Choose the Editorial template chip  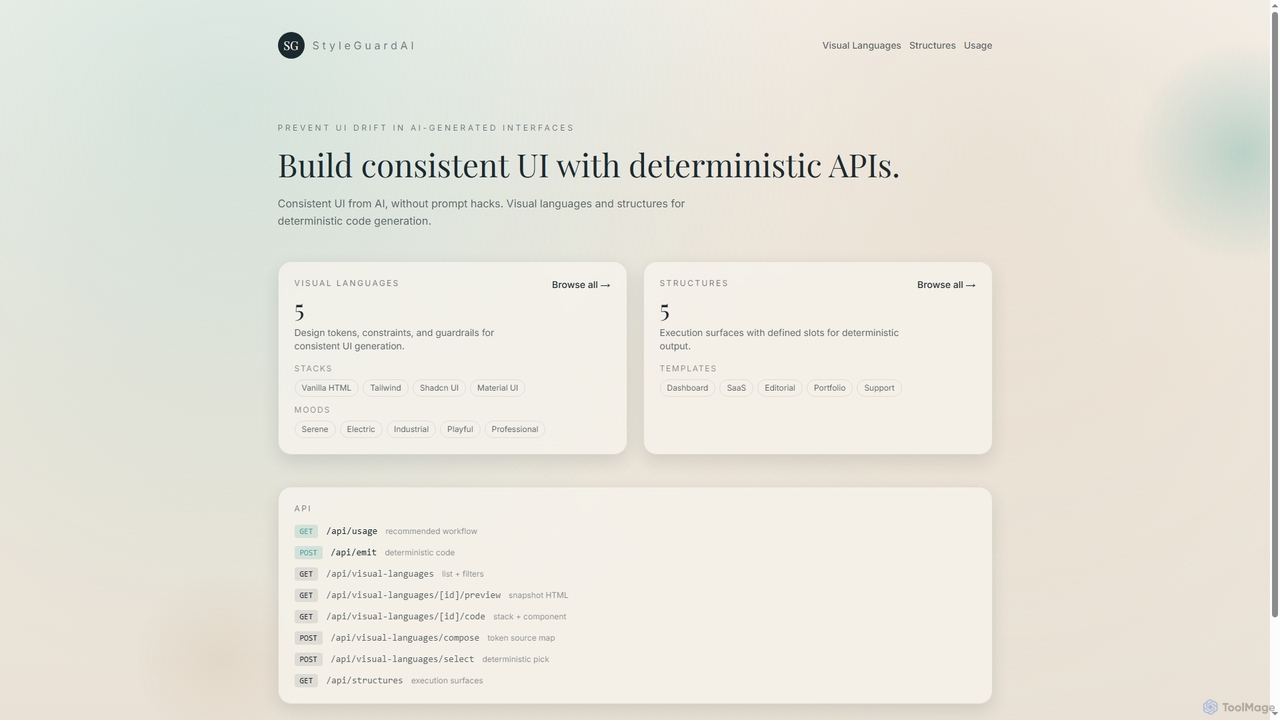click(780, 388)
